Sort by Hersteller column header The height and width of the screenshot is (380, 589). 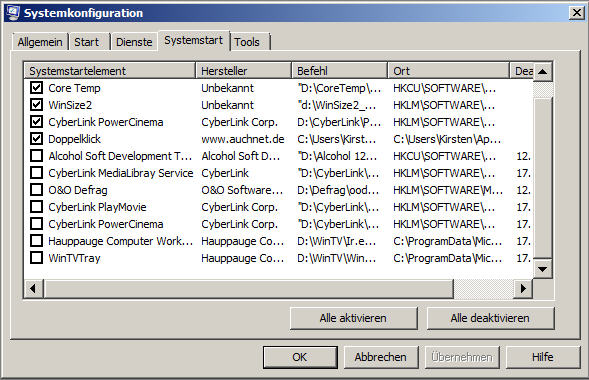click(243, 71)
